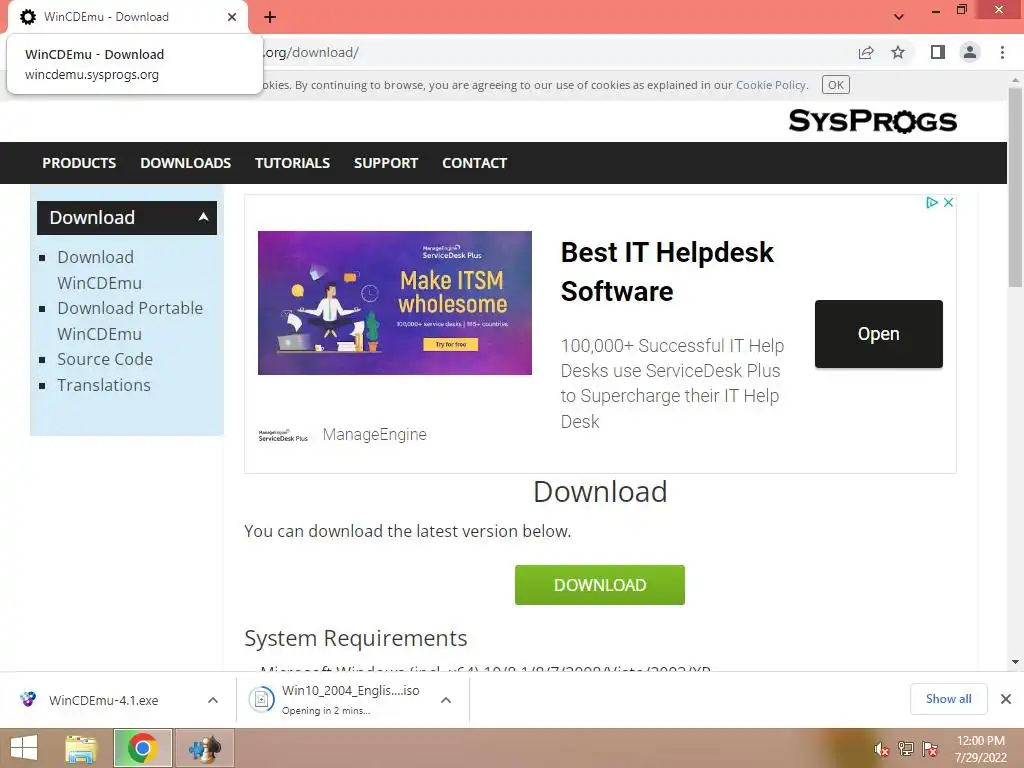
Task: Close the WinCDEmu - Download tab
Action: click(232, 17)
